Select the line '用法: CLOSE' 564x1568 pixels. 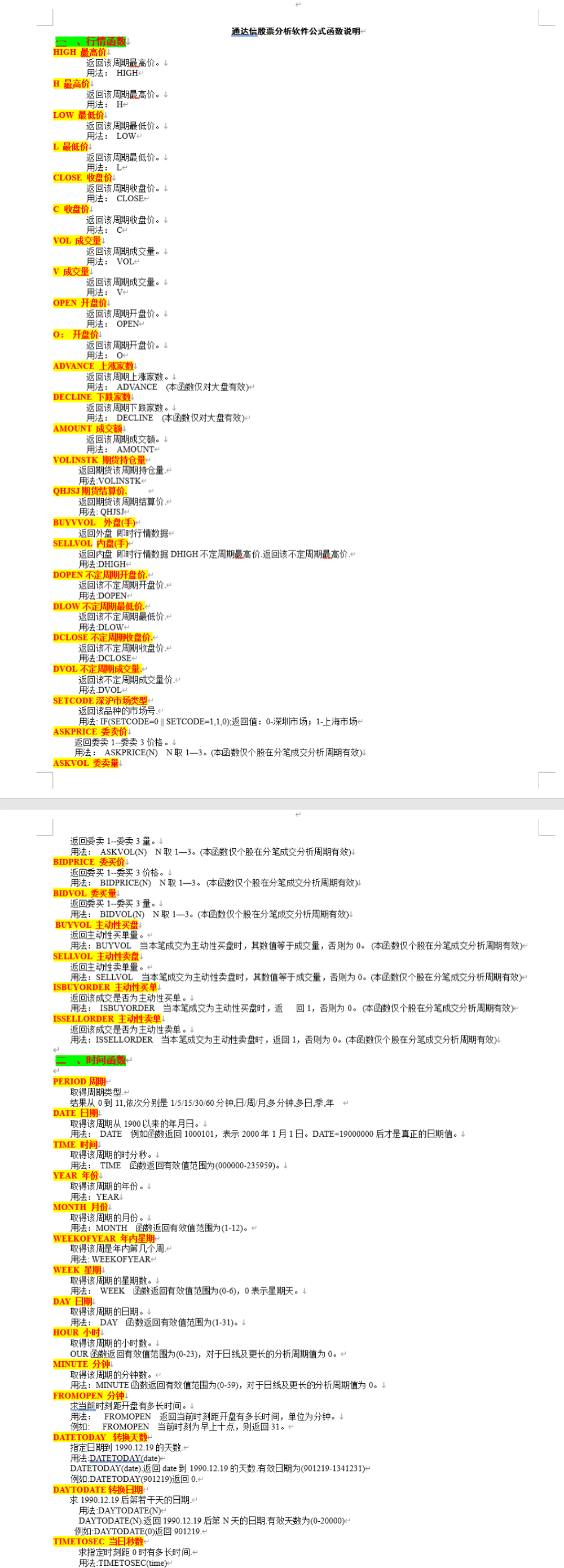pos(114,198)
